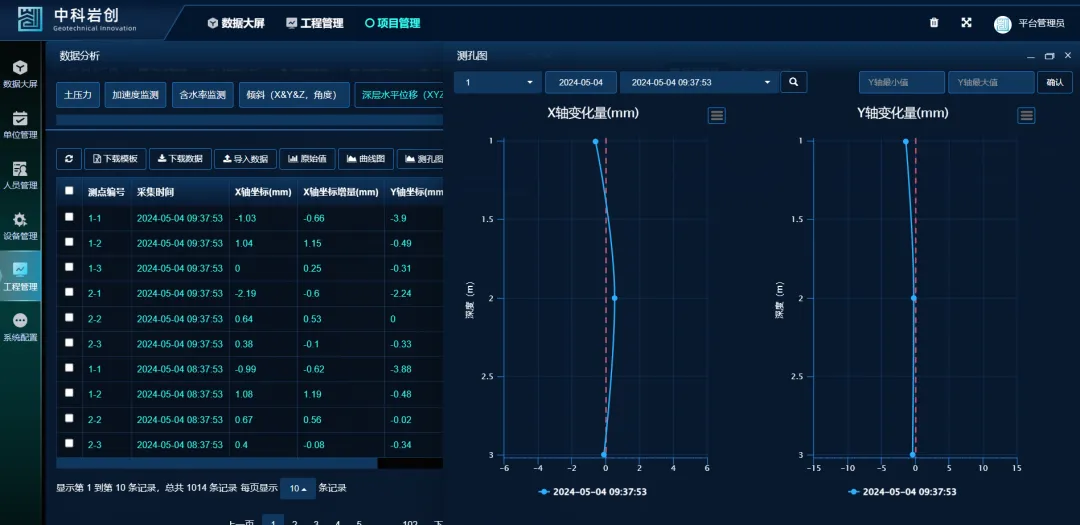This screenshot has height=525, width=1080.
Task: Click the Y轴最小值 input field
Action: coord(901,82)
